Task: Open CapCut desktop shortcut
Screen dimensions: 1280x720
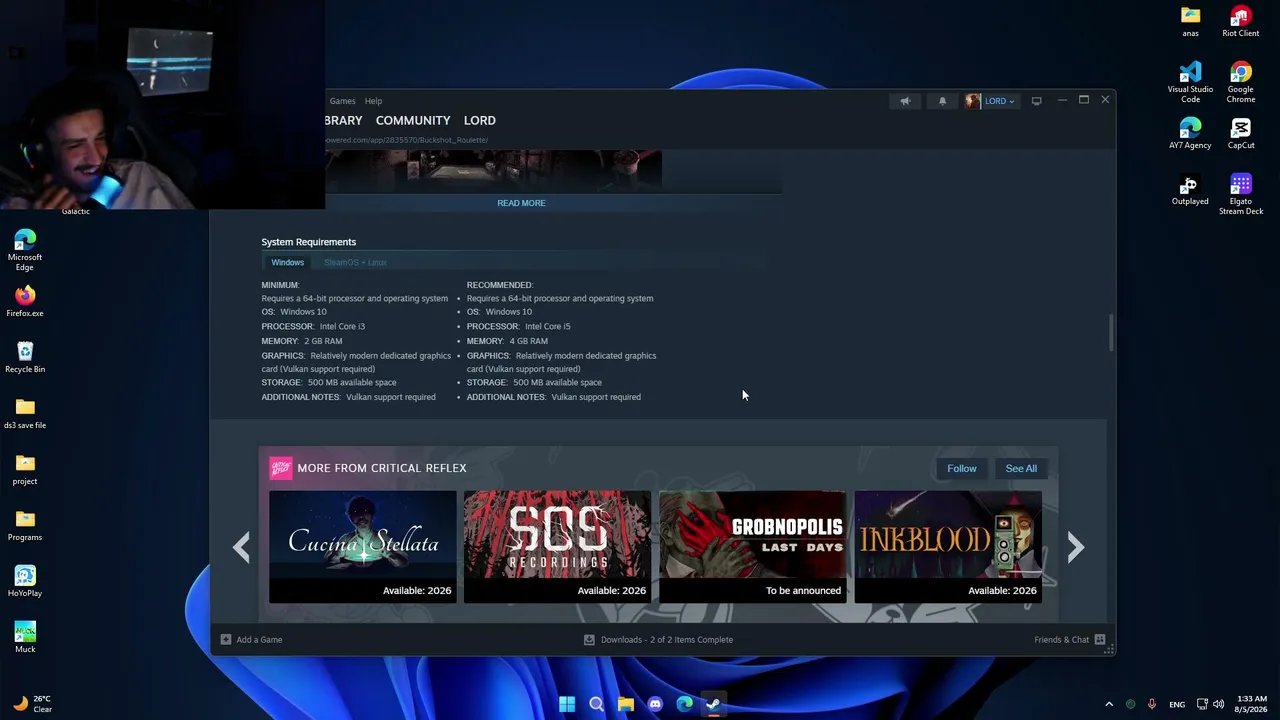Action: pos(1241,134)
